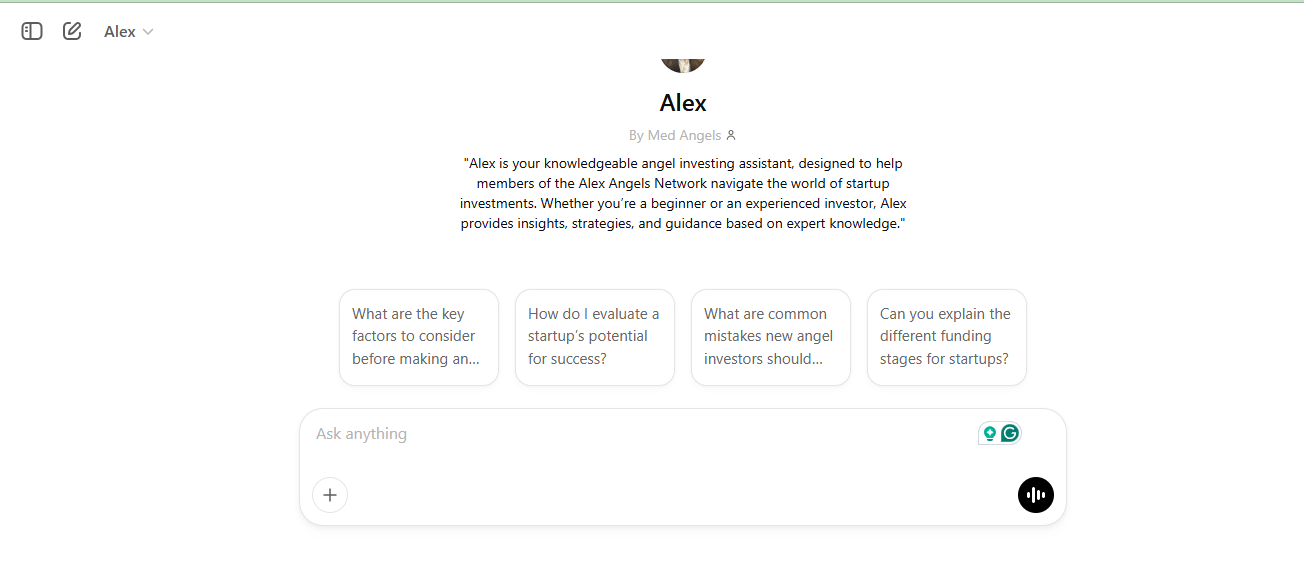Select the 'key factors to consider' suggestion
The height and width of the screenshot is (574, 1304).
pyautogui.click(x=419, y=337)
